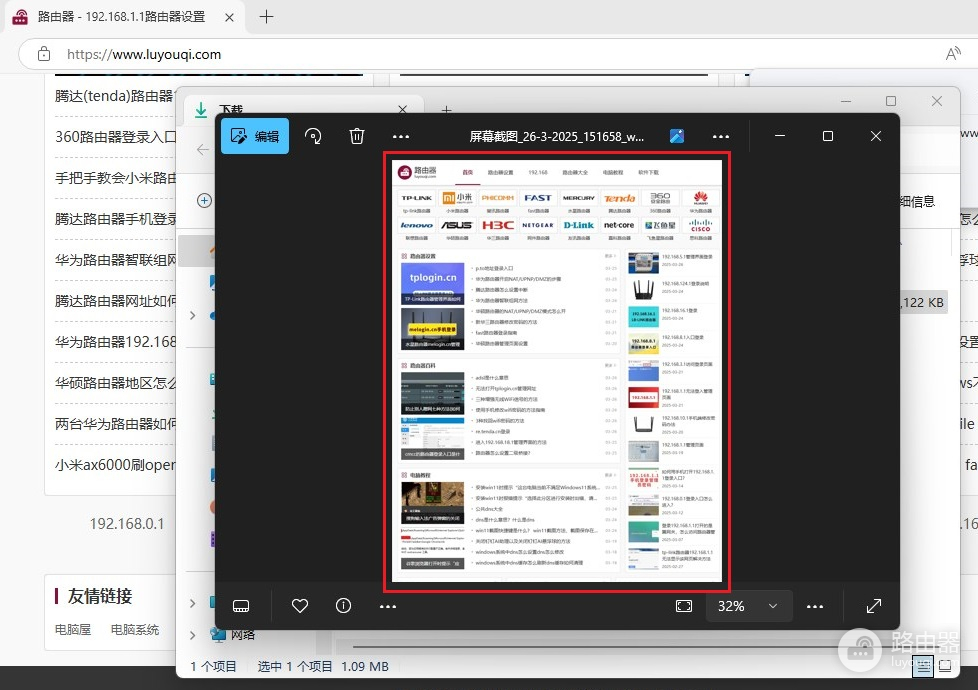
Task: Delete the photo with the trash icon
Action: tap(357, 136)
